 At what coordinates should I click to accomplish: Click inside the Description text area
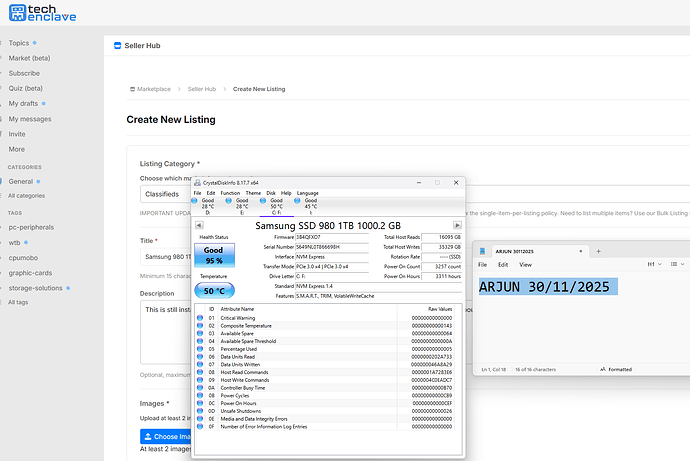[x=165, y=335]
